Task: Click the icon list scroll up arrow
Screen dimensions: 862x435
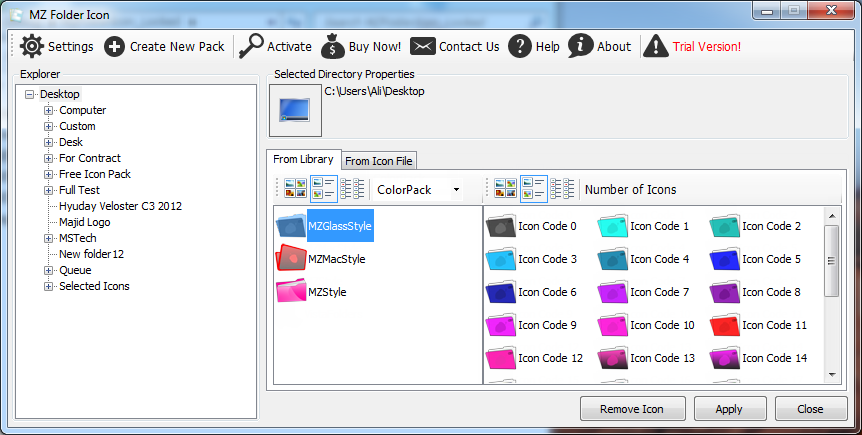Action: (831, 216)
